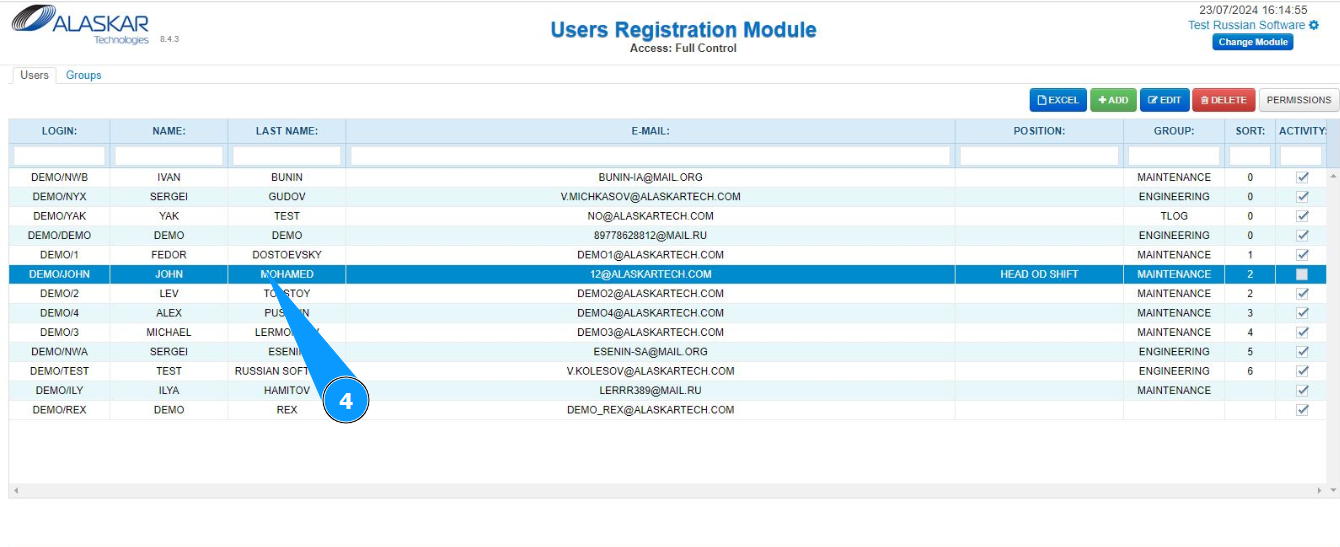Toggle activity checkbox for DEMO/2
Viewport: 1340px width, 547px height.
click(x=1302, y=293)
